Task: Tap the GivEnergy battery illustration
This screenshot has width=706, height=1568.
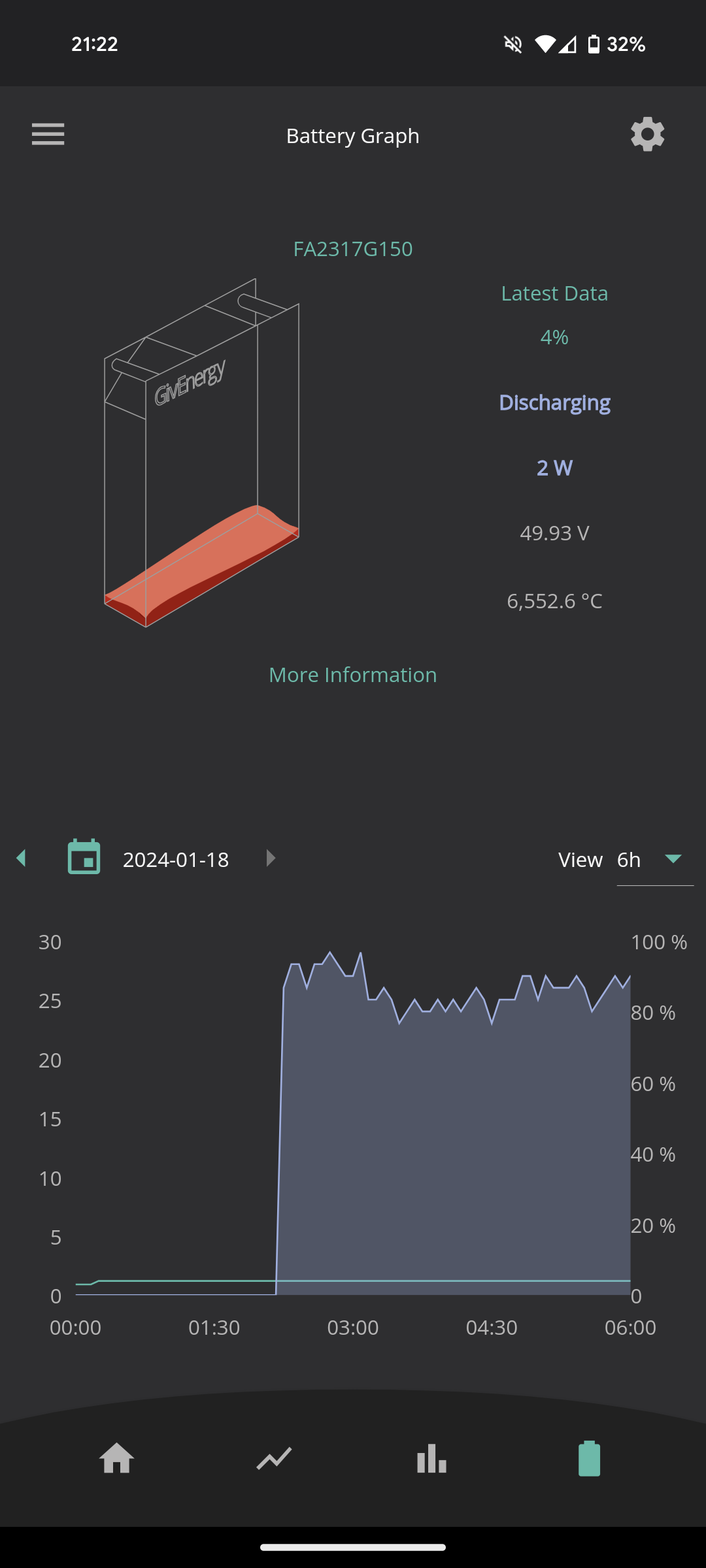Action: click(201, 453)
